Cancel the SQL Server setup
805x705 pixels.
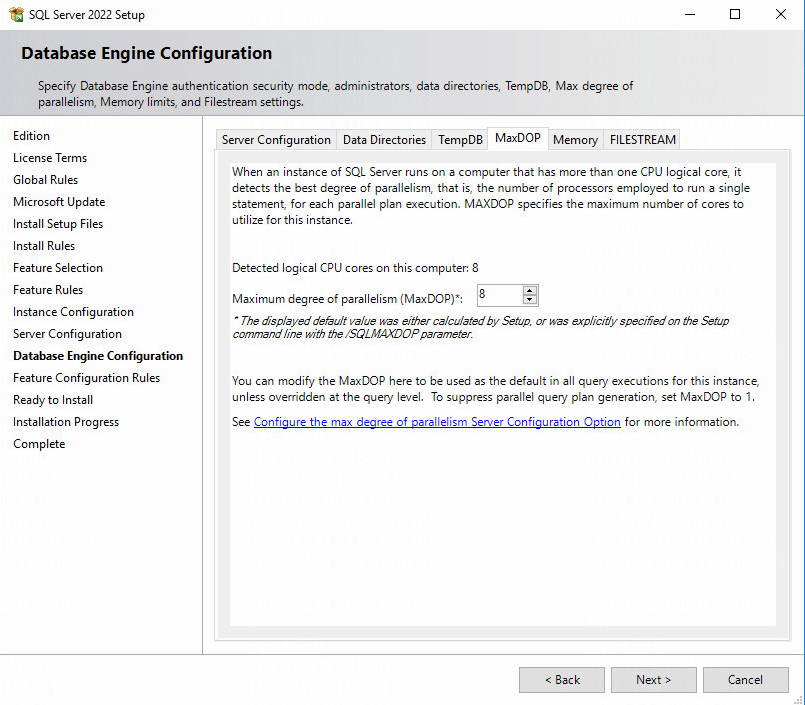745,680
